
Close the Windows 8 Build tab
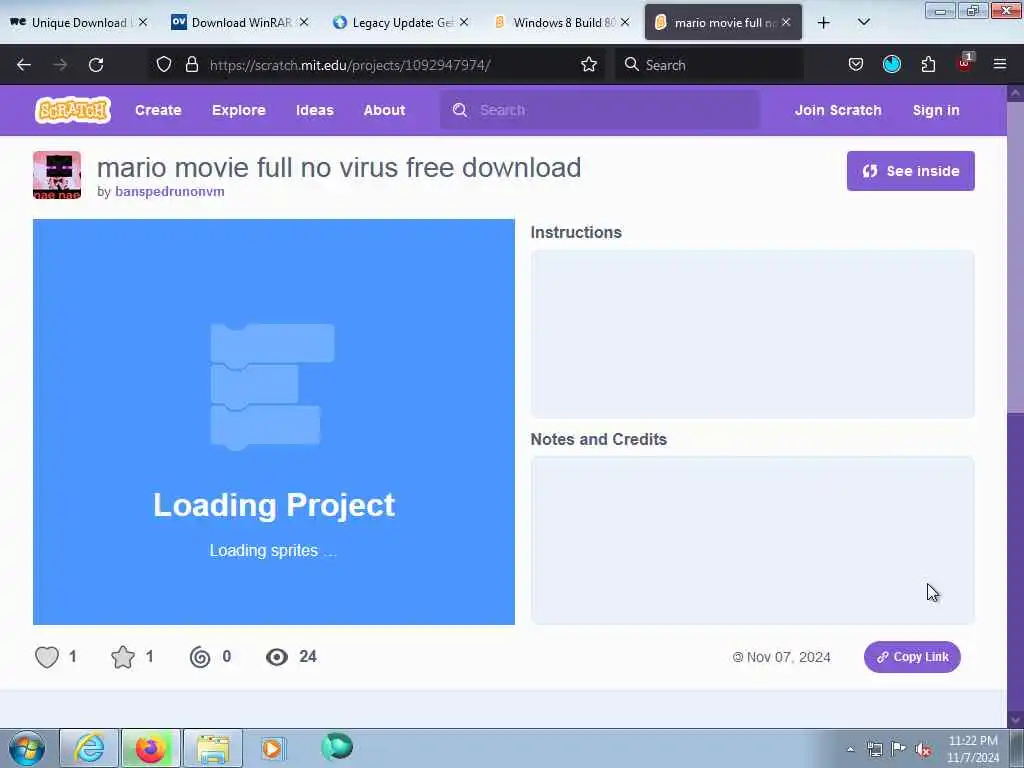[x=625, y=22]
